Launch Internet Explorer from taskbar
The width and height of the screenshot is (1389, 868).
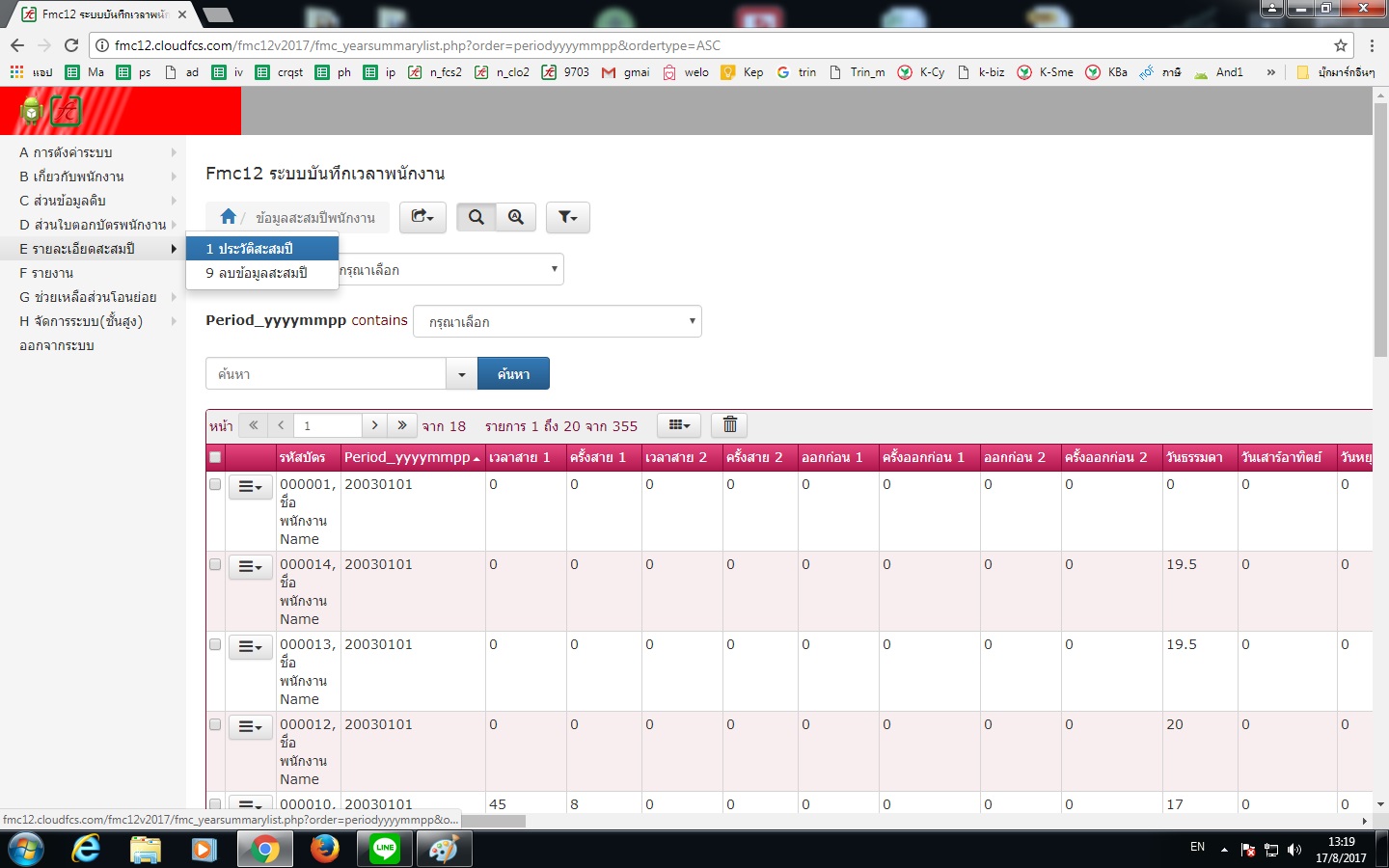pos(86,849)
